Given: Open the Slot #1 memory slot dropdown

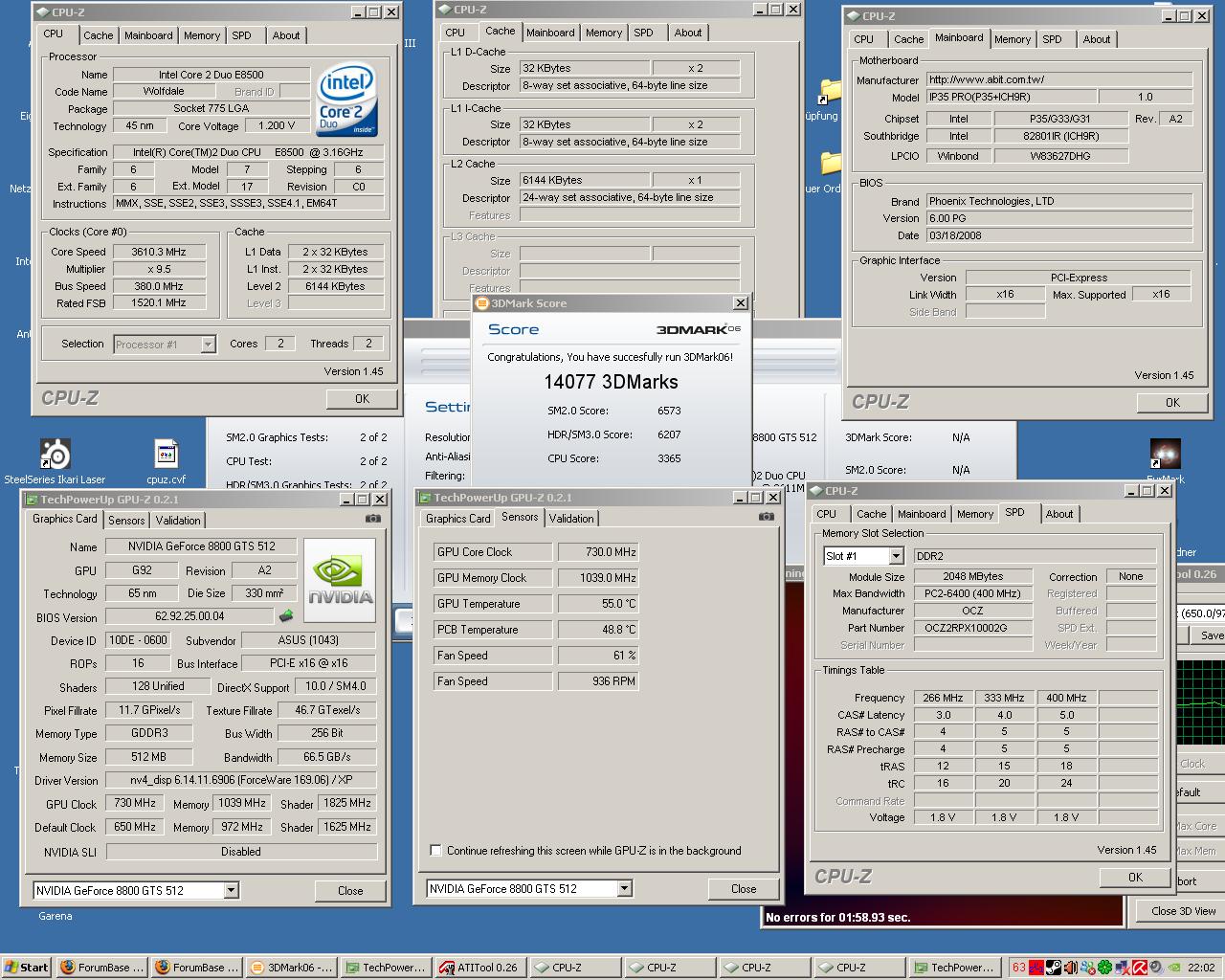Looking at the screenshot, I should click(x=896, y=556).
